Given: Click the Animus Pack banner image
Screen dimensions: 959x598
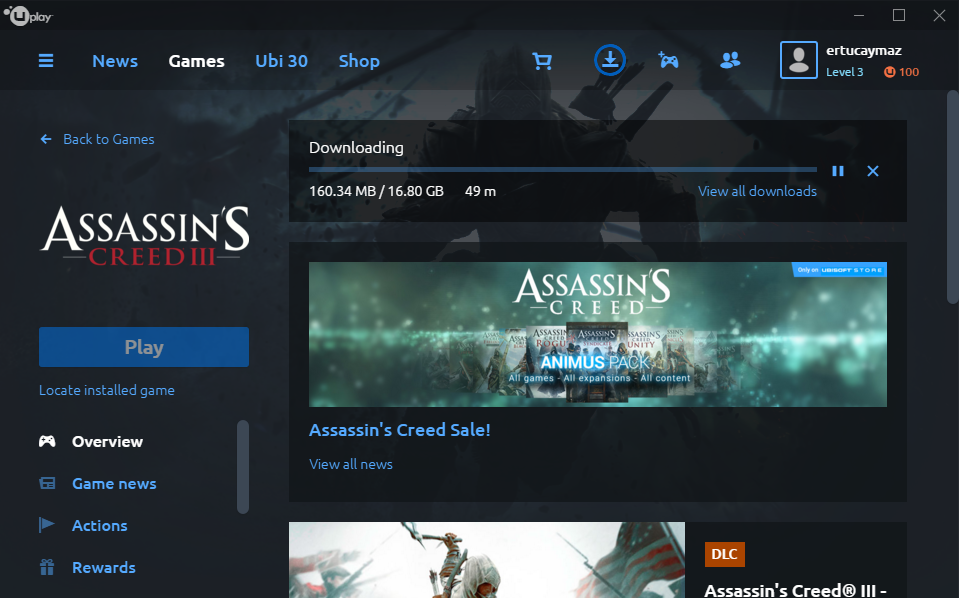Looking at the screenshot, I should tap(598, 334).
